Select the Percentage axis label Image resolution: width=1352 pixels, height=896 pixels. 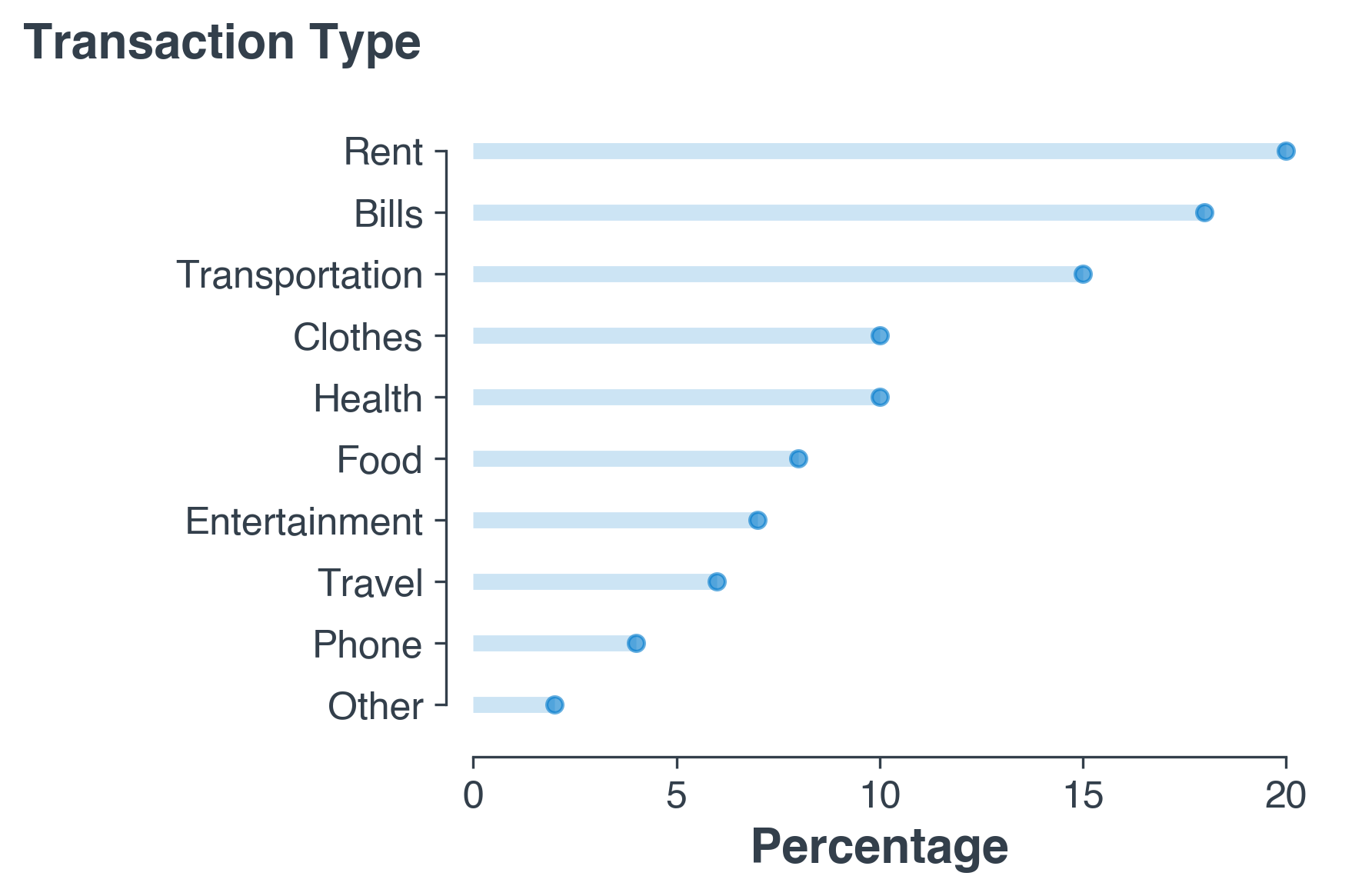point(879,848)
